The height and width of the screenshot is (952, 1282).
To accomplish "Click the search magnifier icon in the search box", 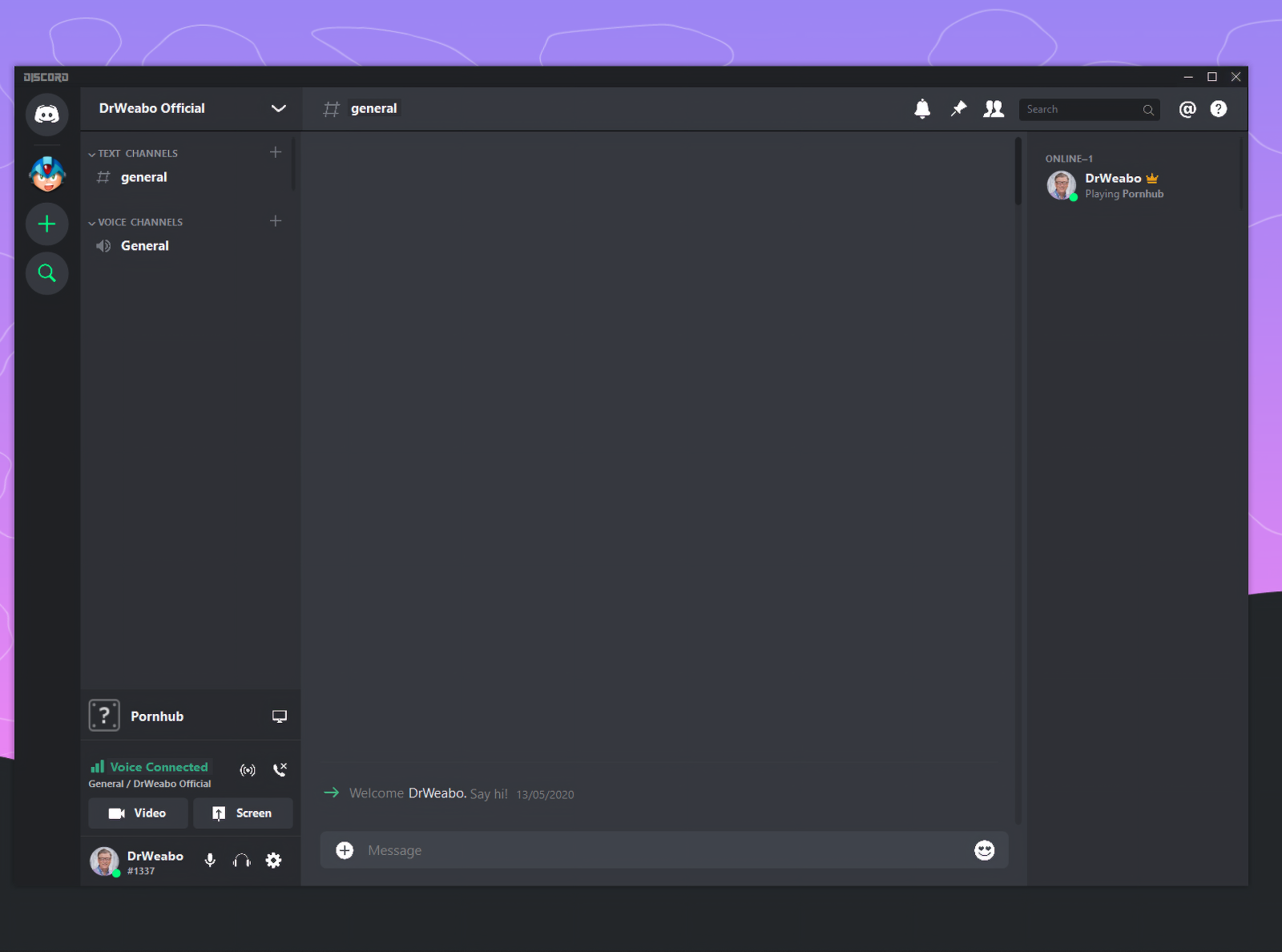I will coord(1148,110).
